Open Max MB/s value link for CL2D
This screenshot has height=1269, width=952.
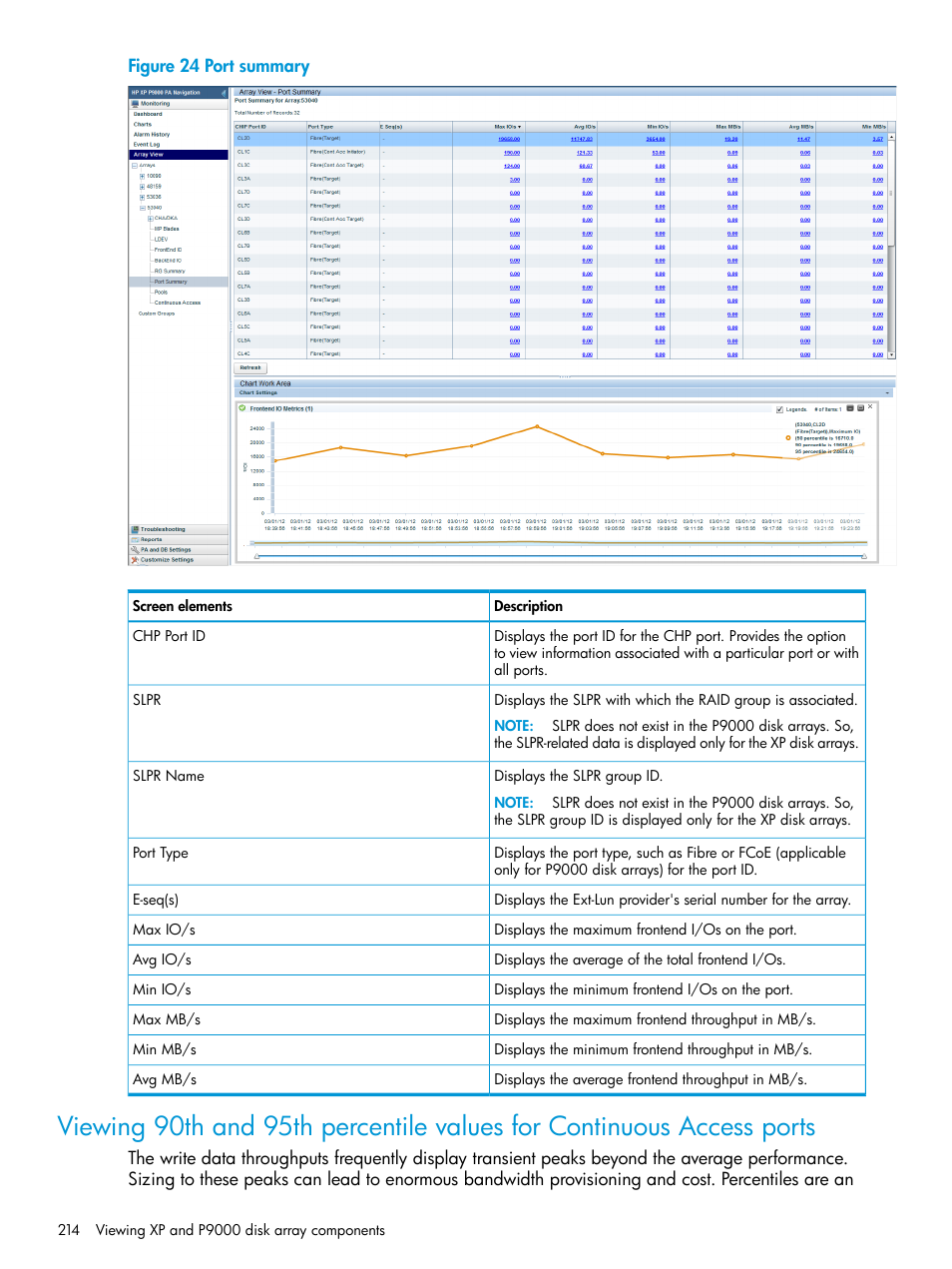[731, 139]
